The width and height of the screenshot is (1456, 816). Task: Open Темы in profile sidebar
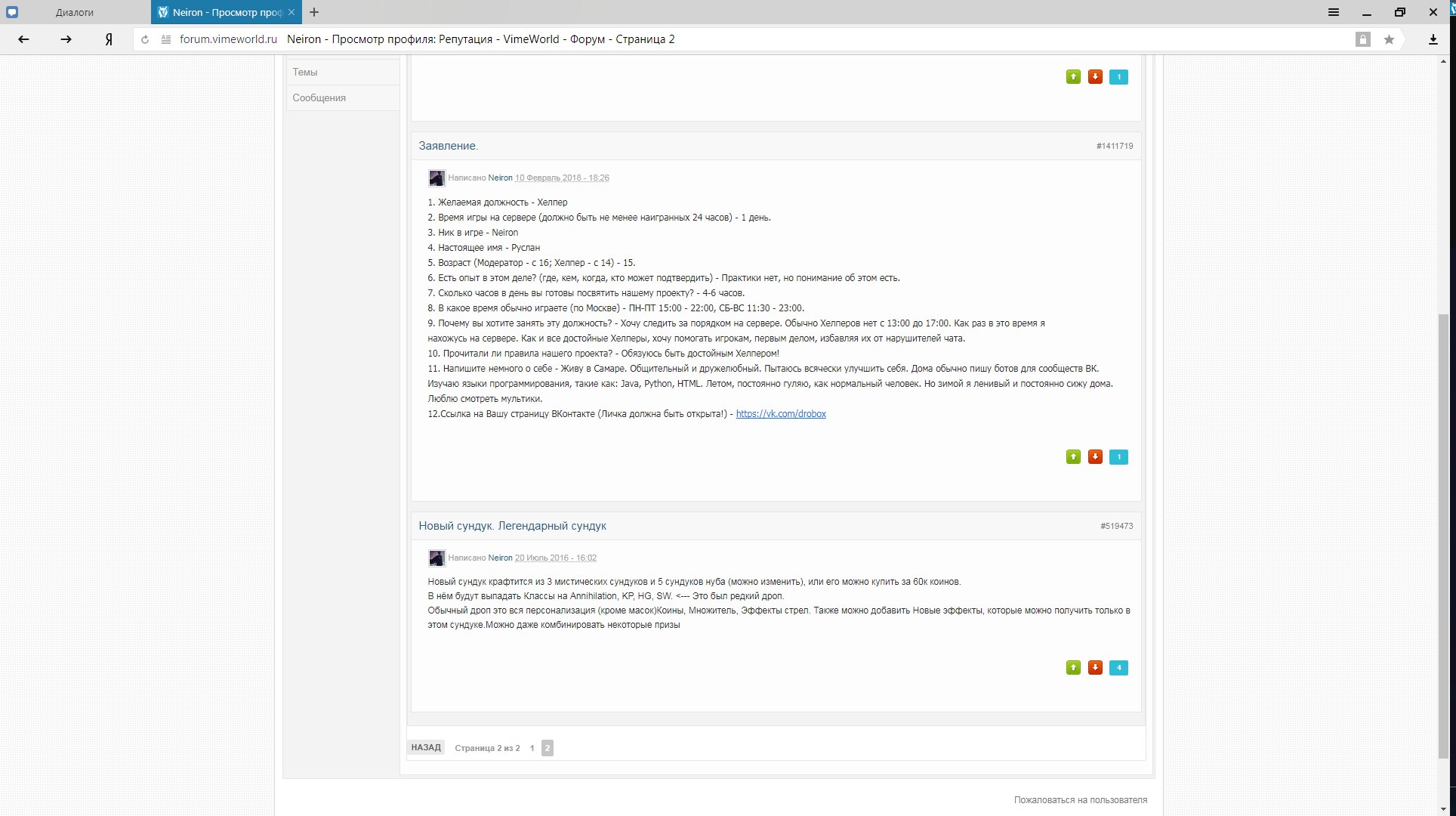tap(305, 72)
